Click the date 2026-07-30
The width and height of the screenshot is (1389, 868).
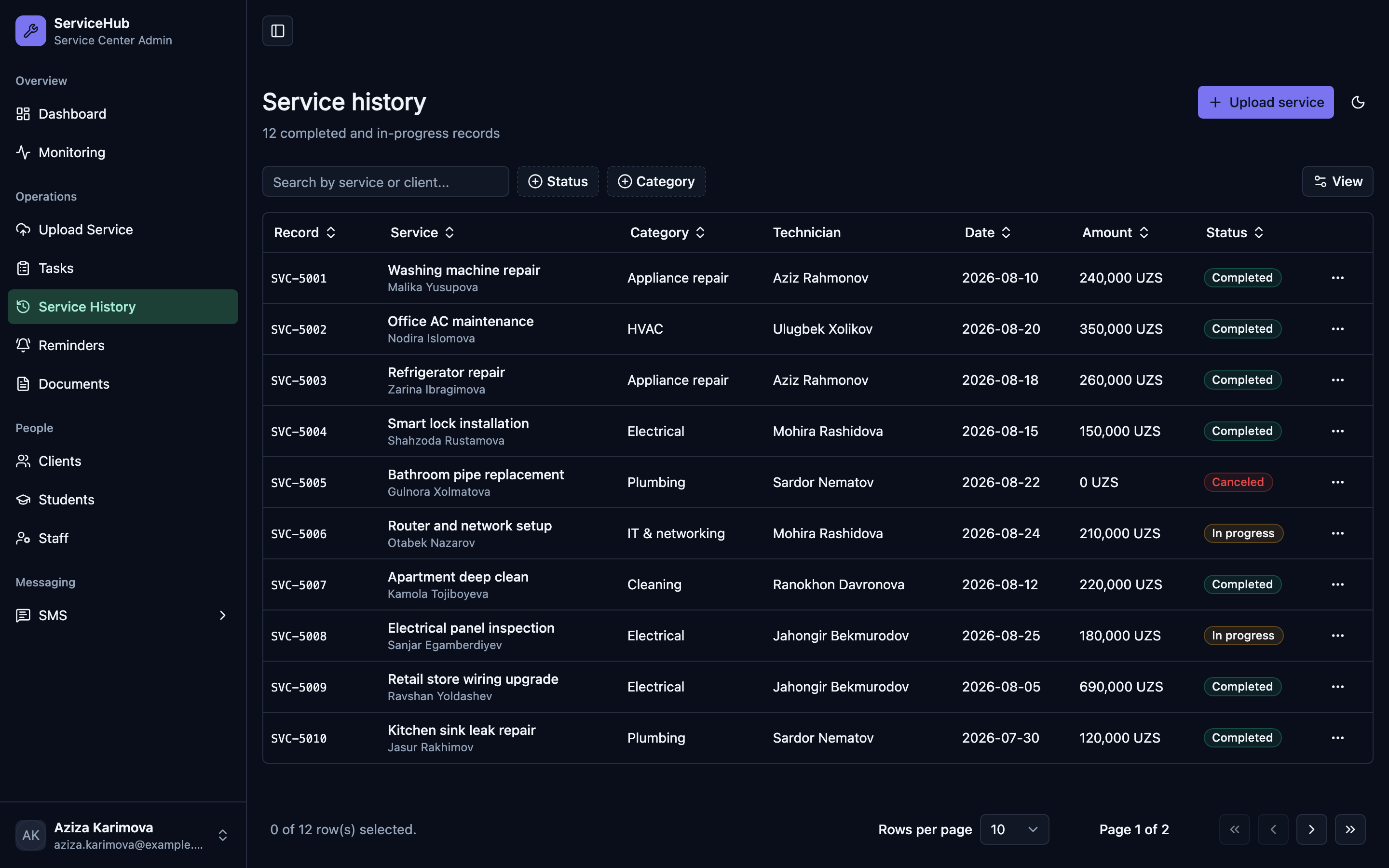[1000, 738]
